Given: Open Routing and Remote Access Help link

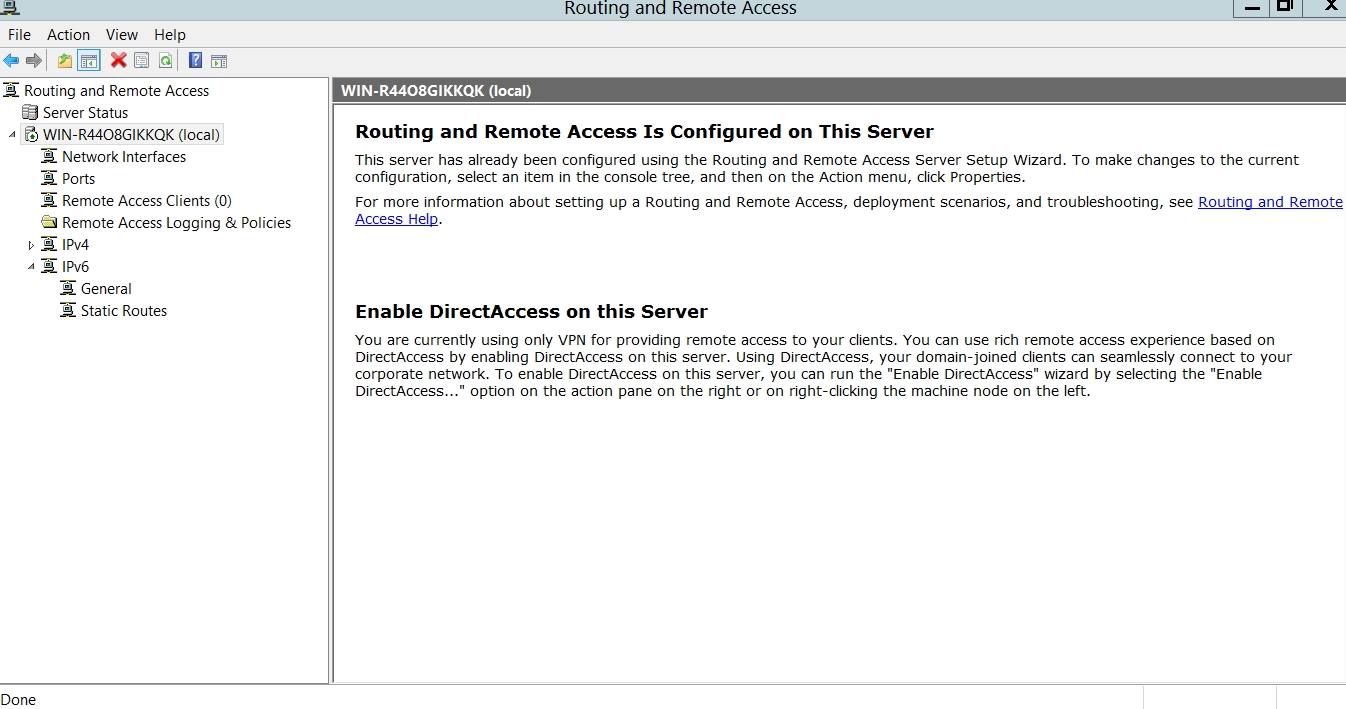Looking at the screenshot, I should [x=1270, y=202].
